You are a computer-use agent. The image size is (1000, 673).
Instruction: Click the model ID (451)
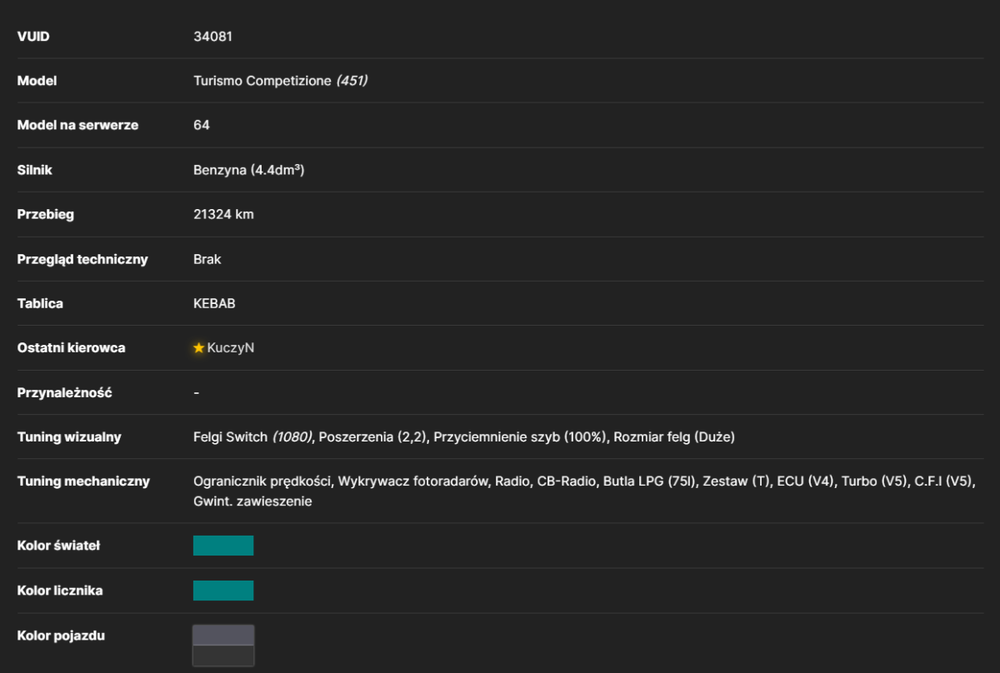tap(352, 81)
